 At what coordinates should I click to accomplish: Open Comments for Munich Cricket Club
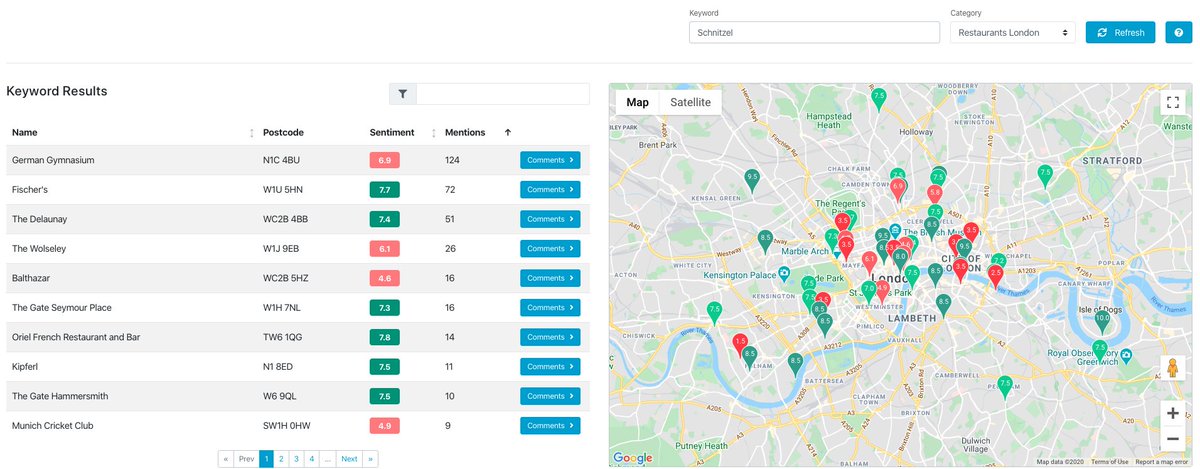click(x=550, y=426)
